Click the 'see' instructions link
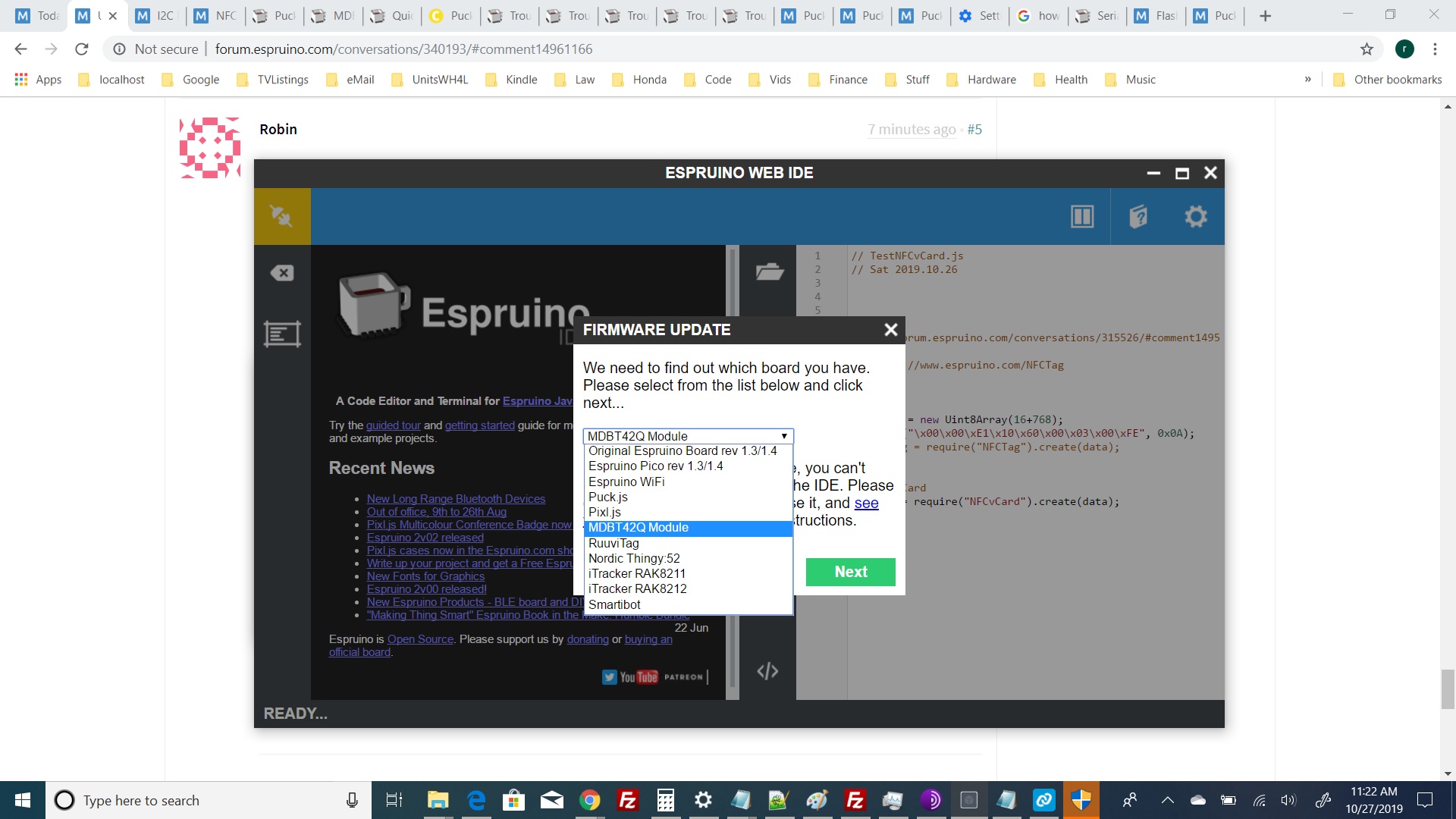Image resolution: width=1456 pixels, height=819 pixels. click(x=866, y=503)
